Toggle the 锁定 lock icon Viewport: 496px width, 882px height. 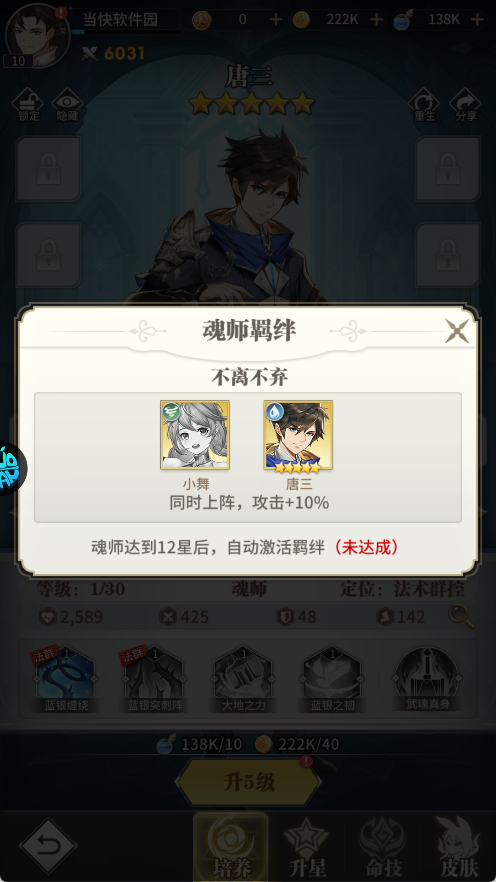coord(28,105)
